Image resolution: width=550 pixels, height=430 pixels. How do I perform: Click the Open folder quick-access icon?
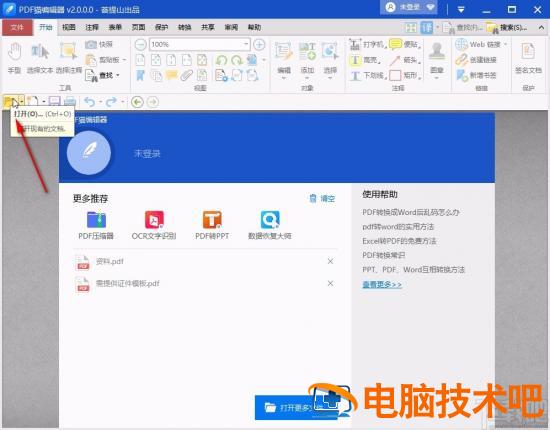(10, 102)
